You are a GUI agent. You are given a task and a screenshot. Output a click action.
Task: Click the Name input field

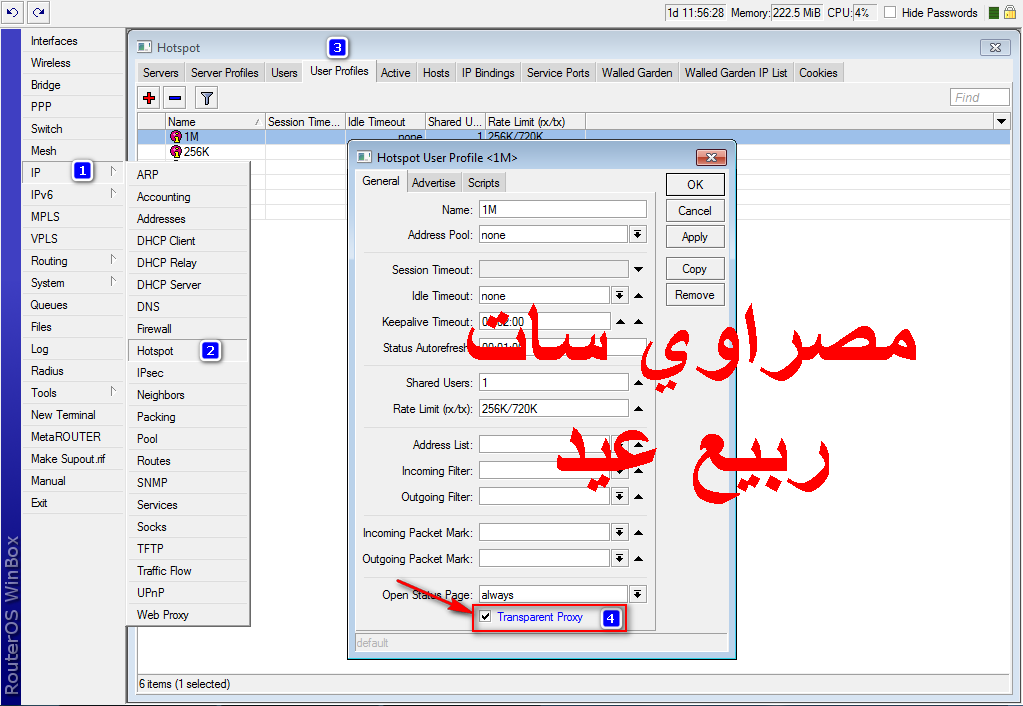coord(562,209)
